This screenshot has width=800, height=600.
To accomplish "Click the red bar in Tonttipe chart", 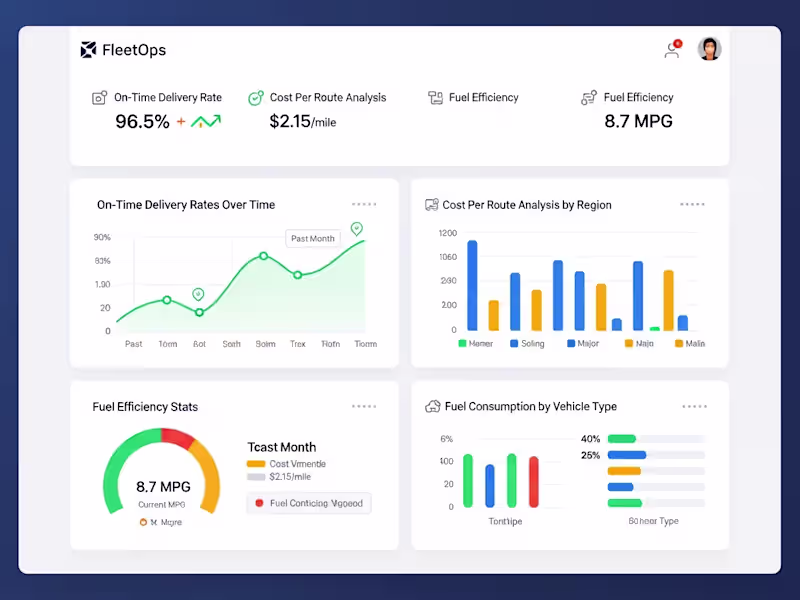I will click(534, 482).
